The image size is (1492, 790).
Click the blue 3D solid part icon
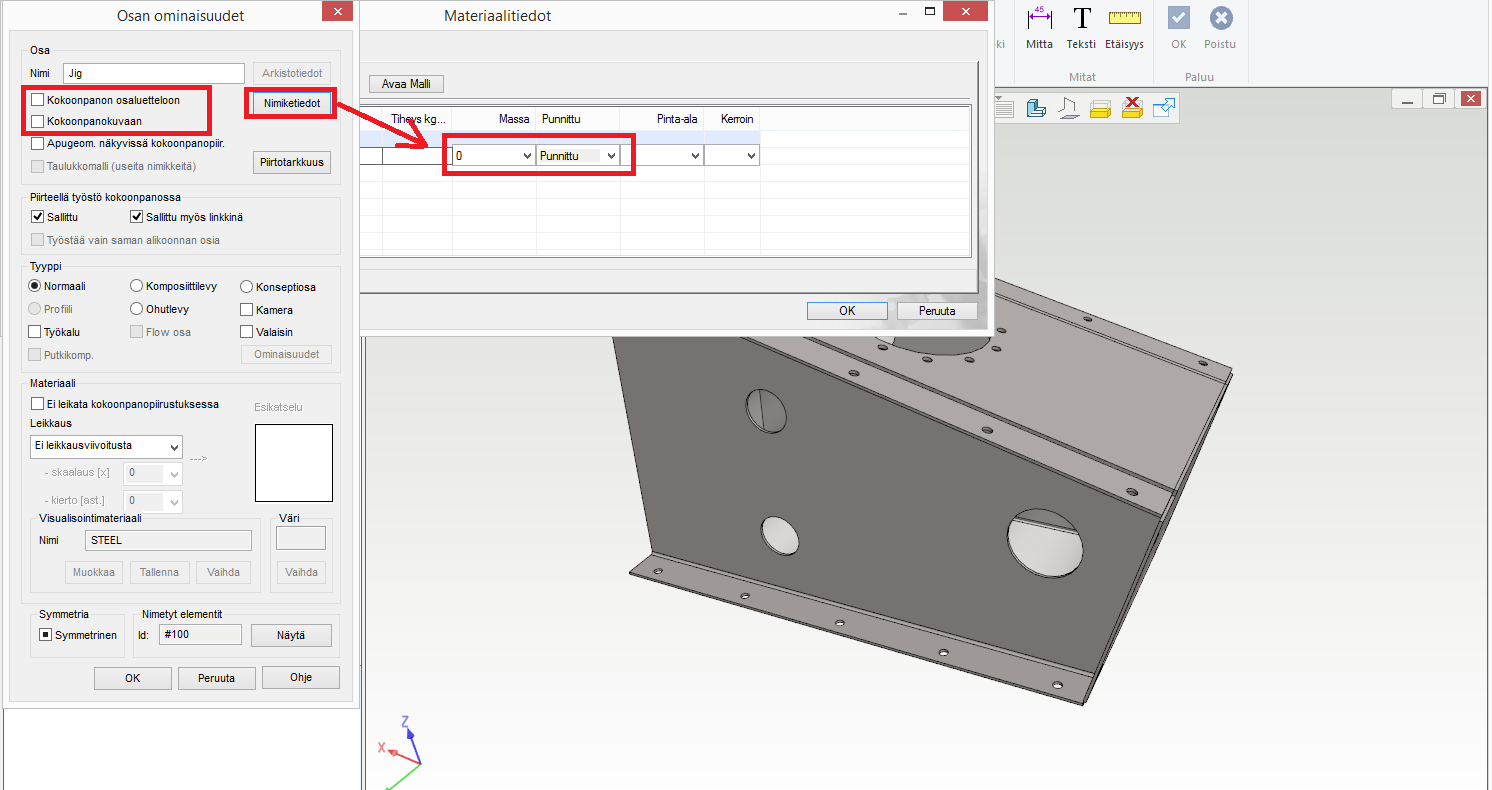(x=1036, y=108)
